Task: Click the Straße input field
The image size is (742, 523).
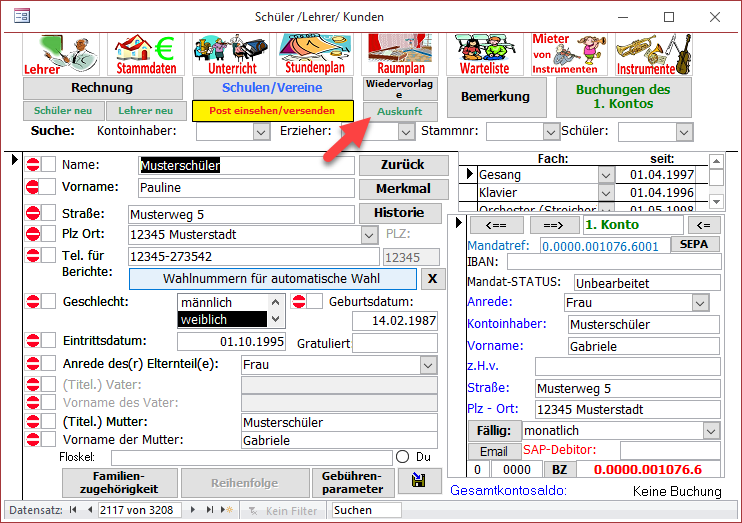Action: 241,214
